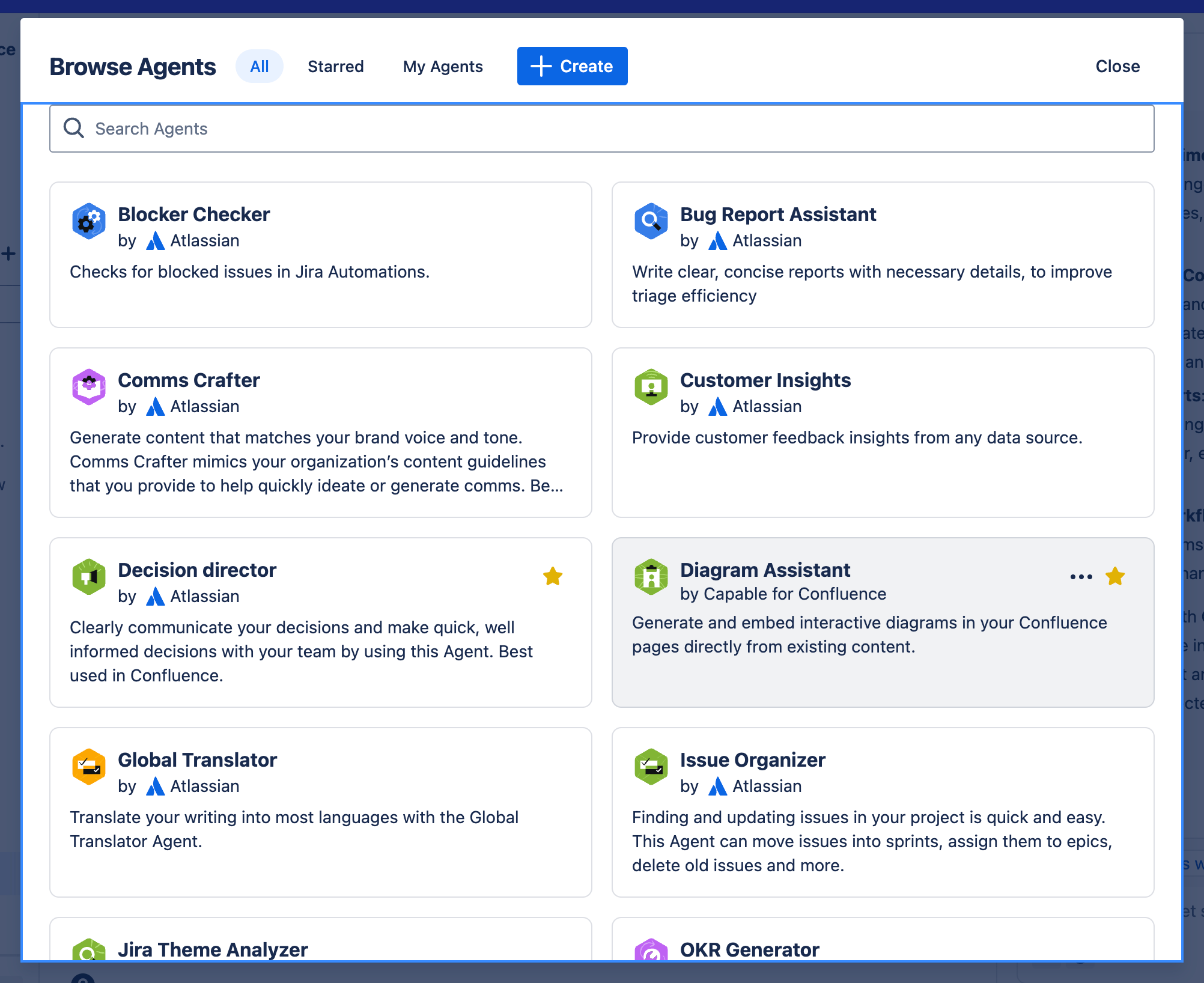1204x983 pixels.
Task: Click the Blocker Checker hexagon icon
Action: (89, 221)
